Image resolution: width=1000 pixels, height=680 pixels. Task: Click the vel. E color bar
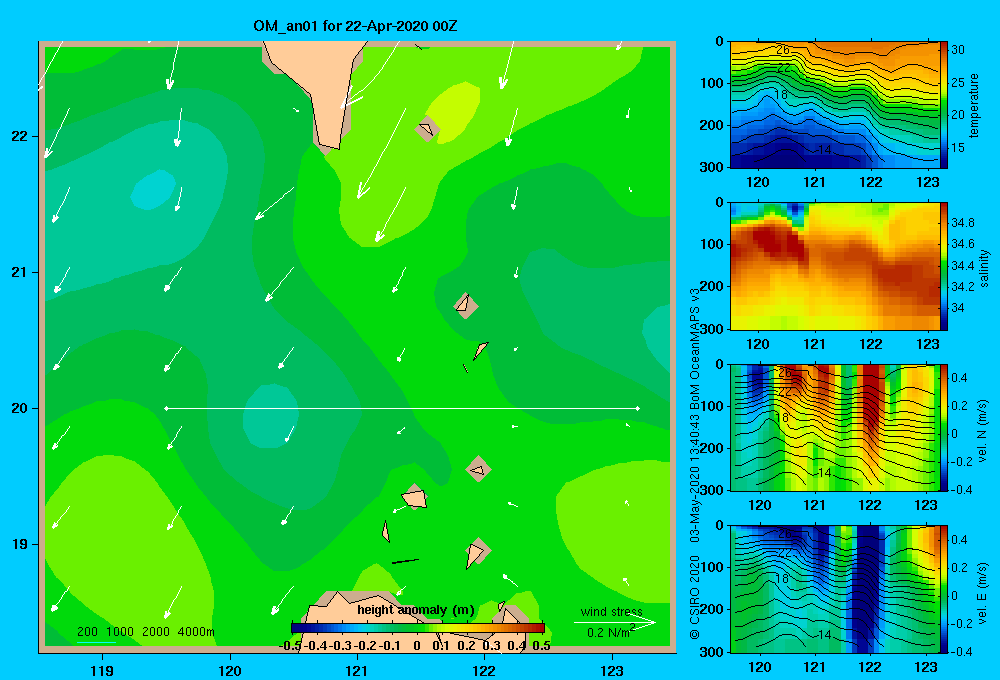tap(944, 589)
